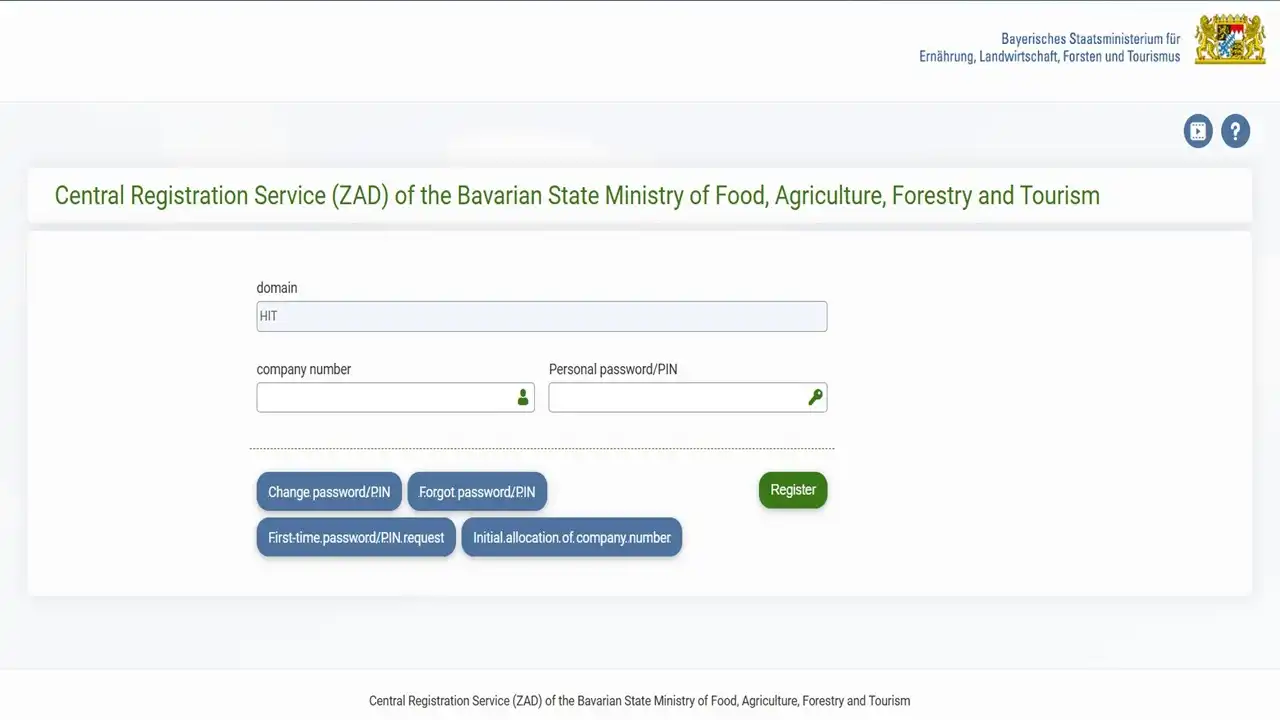Click Initial allocation of company number
1280x720 pixels.
pyautogui.click(x=571, y=537)
